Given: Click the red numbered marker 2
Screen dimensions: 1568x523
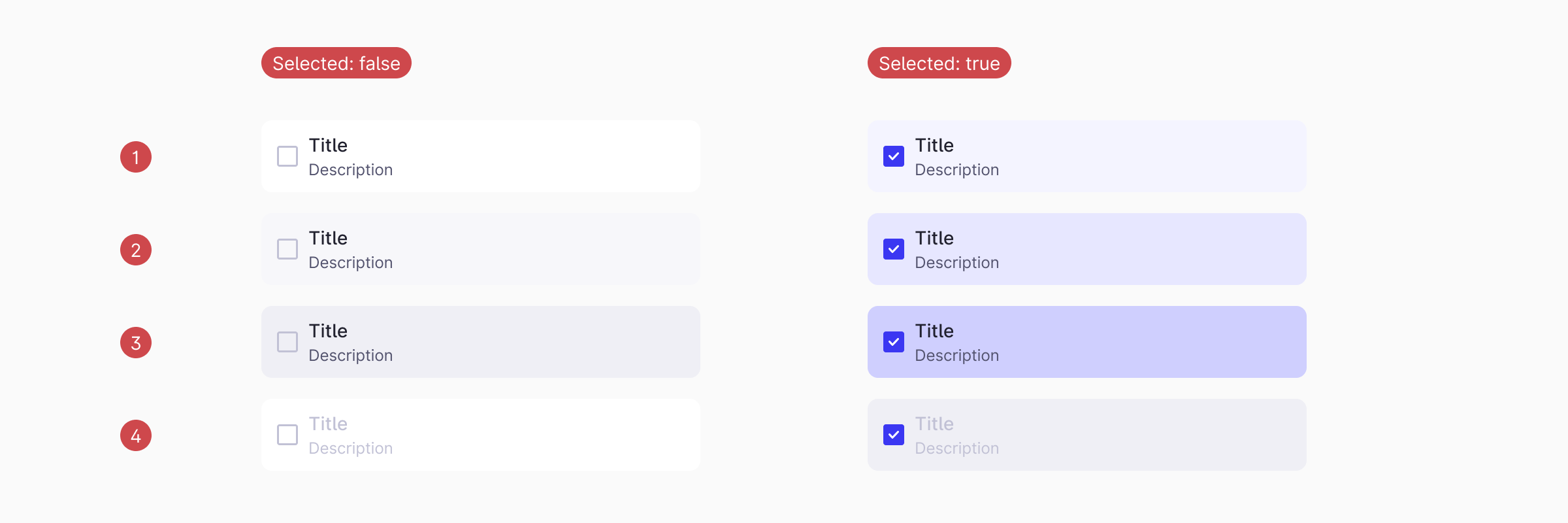Looking at the screenshot, I should (x=135, y=249).
